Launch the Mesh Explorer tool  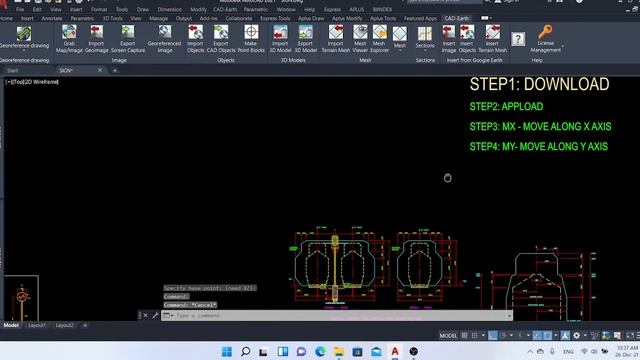(x=380, y=39)
